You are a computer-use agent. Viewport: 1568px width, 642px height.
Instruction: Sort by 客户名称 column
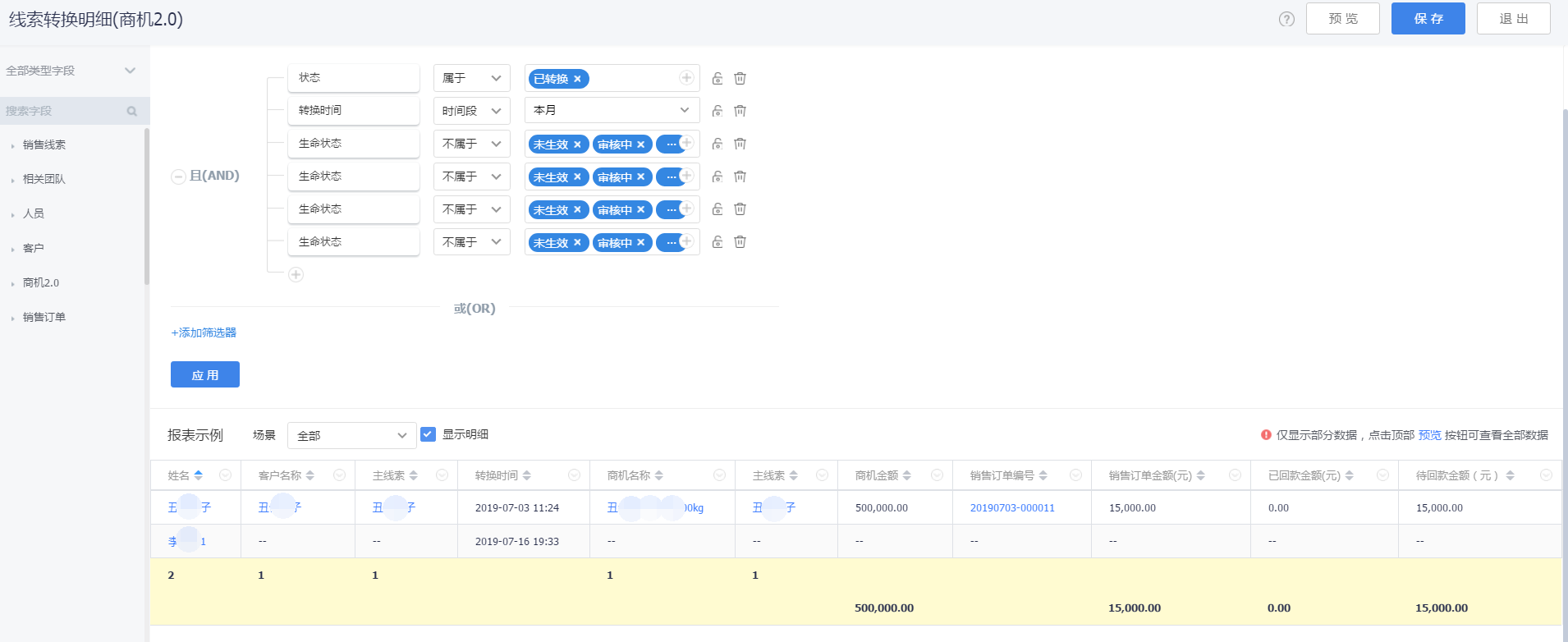pos(310,475)
